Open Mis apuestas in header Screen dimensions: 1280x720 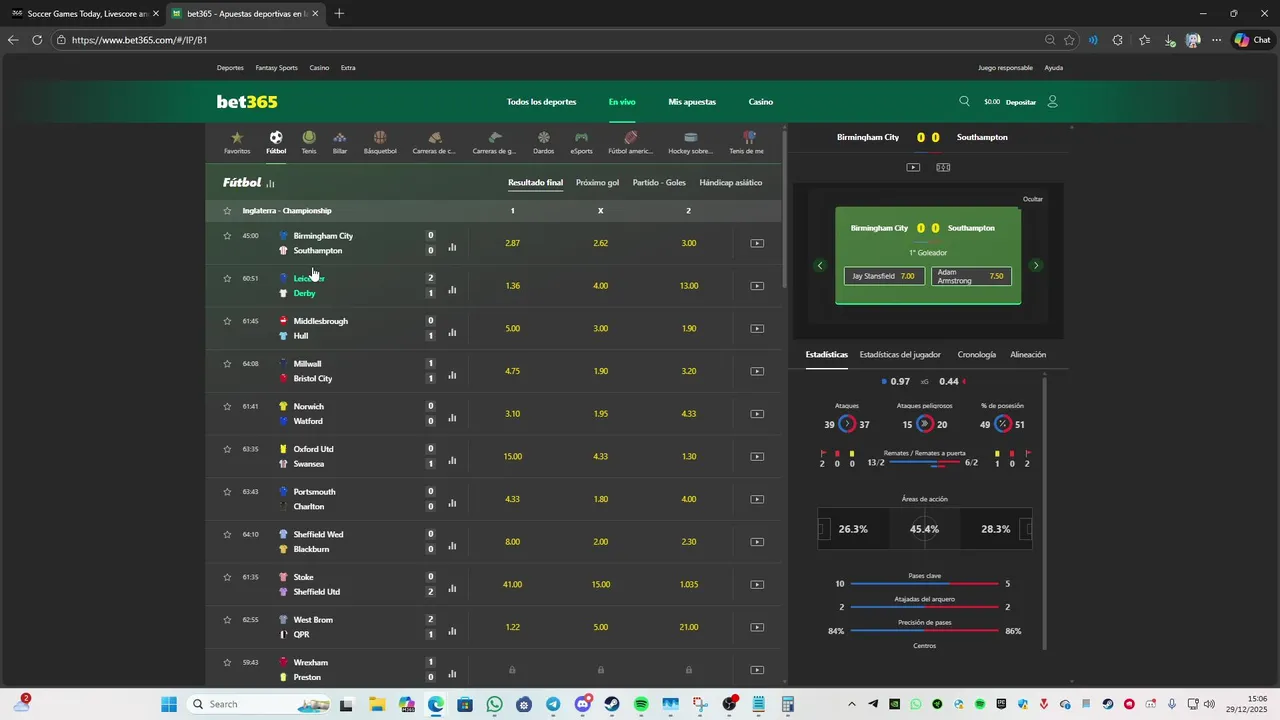click(x=692, y=102)
